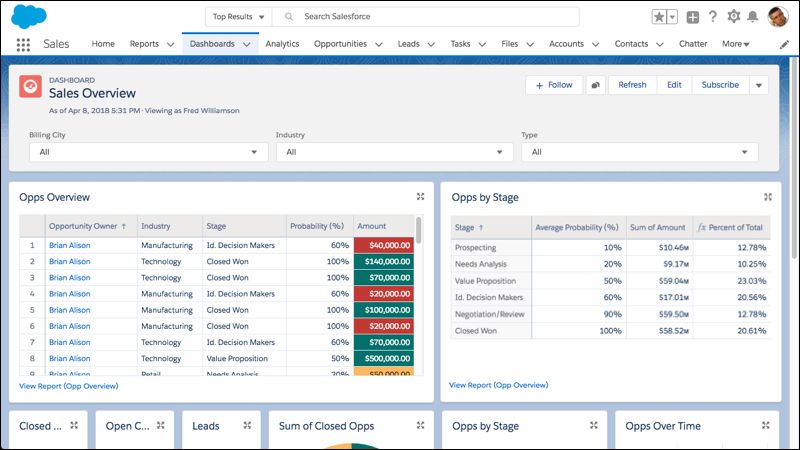800x450 pixels.
Task: Switch to the Analytics tab
Action: click(x=282, y=44)
